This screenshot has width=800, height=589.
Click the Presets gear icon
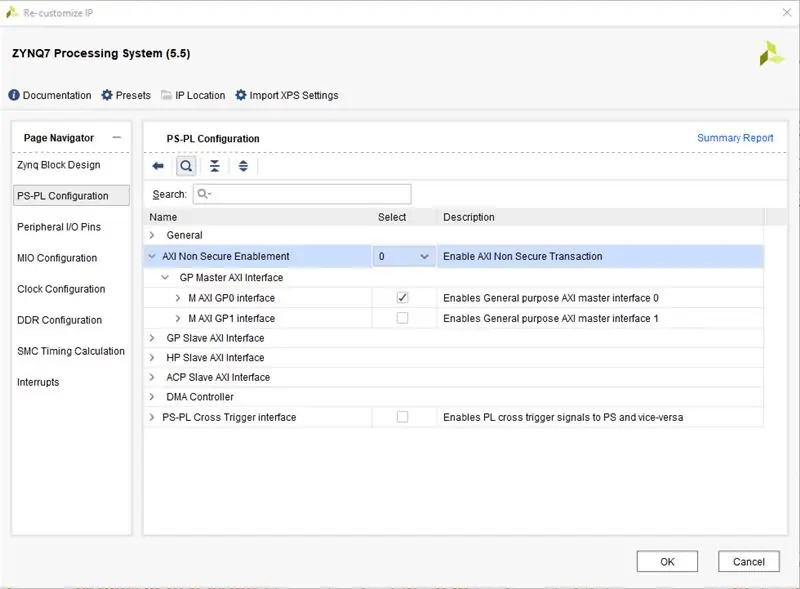[107, 95]
